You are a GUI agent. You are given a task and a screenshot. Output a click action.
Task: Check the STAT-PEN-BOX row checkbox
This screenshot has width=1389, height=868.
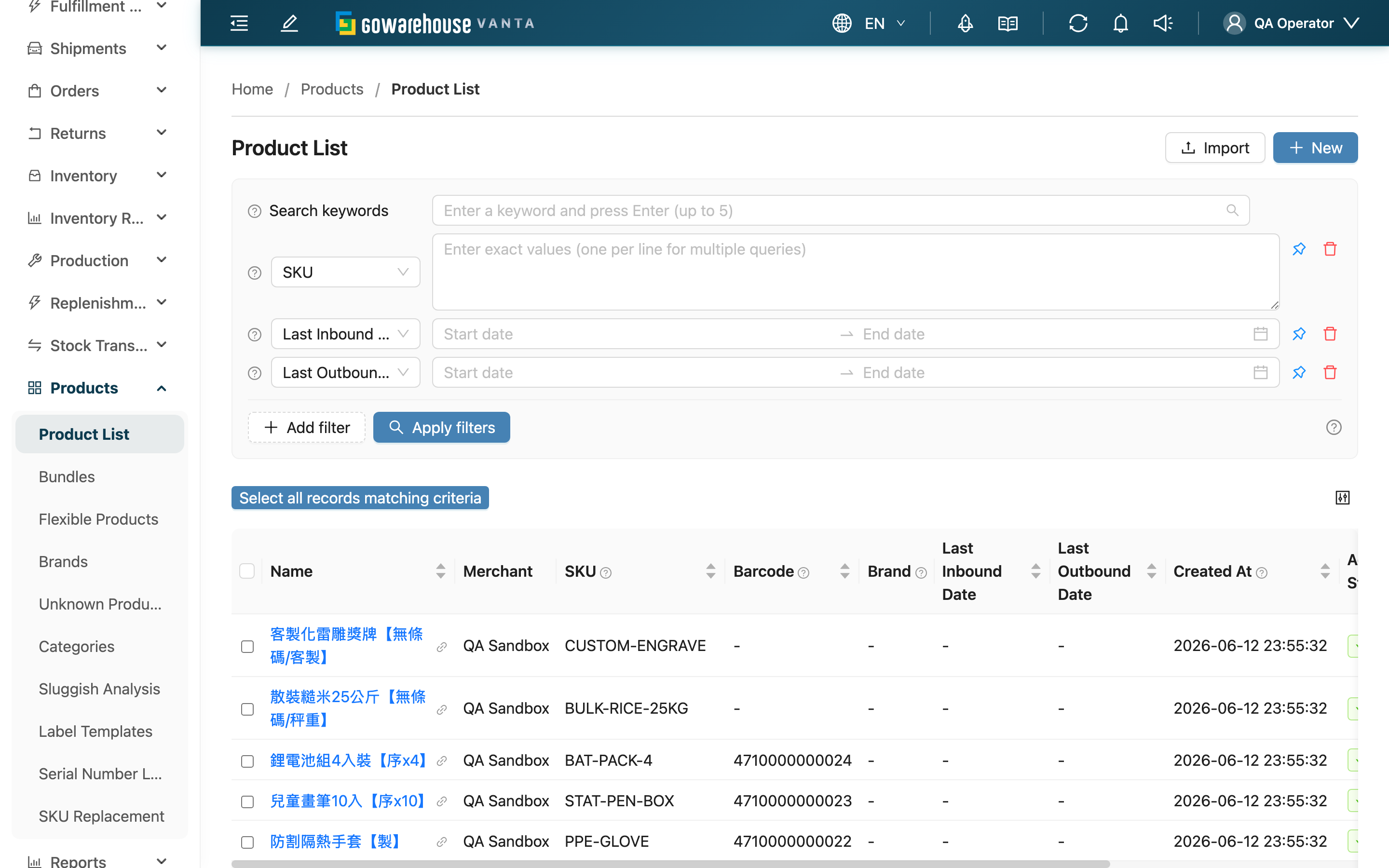pos(247,801)
